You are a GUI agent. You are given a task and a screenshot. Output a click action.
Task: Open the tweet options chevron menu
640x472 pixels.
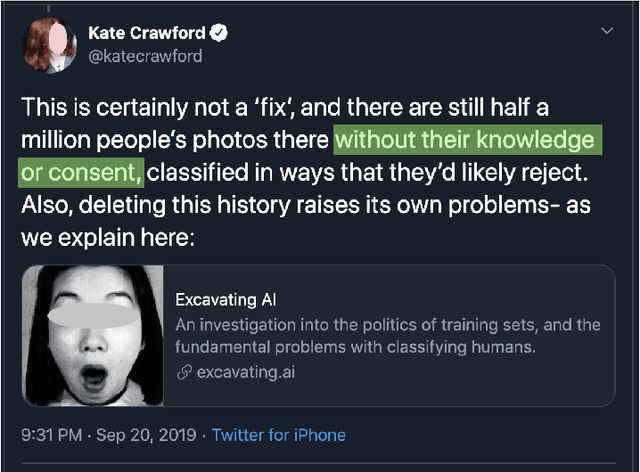click(x=606, y=32)
